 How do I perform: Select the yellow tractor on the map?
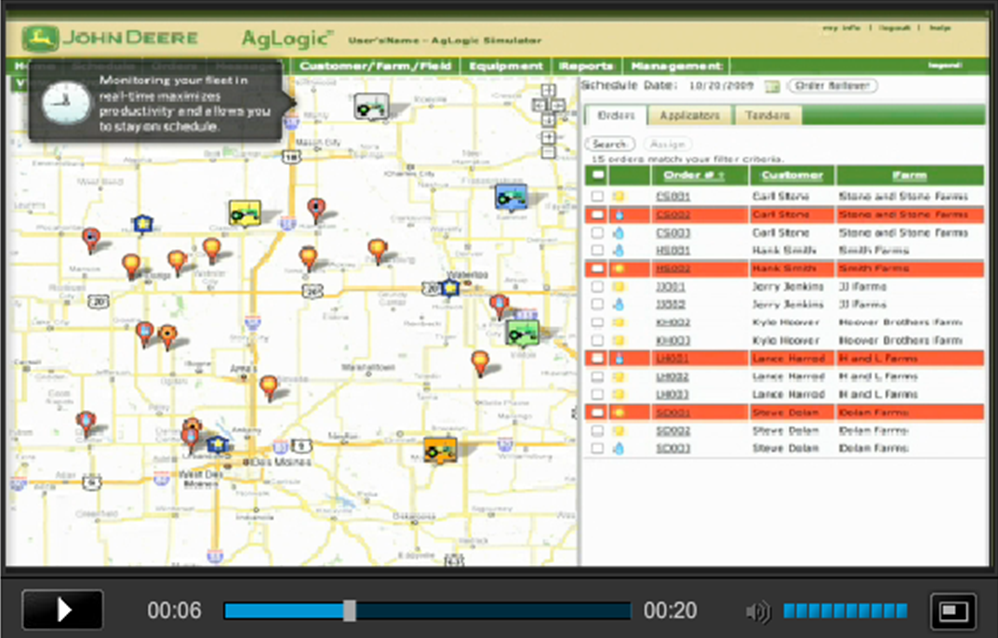[245, 213]
